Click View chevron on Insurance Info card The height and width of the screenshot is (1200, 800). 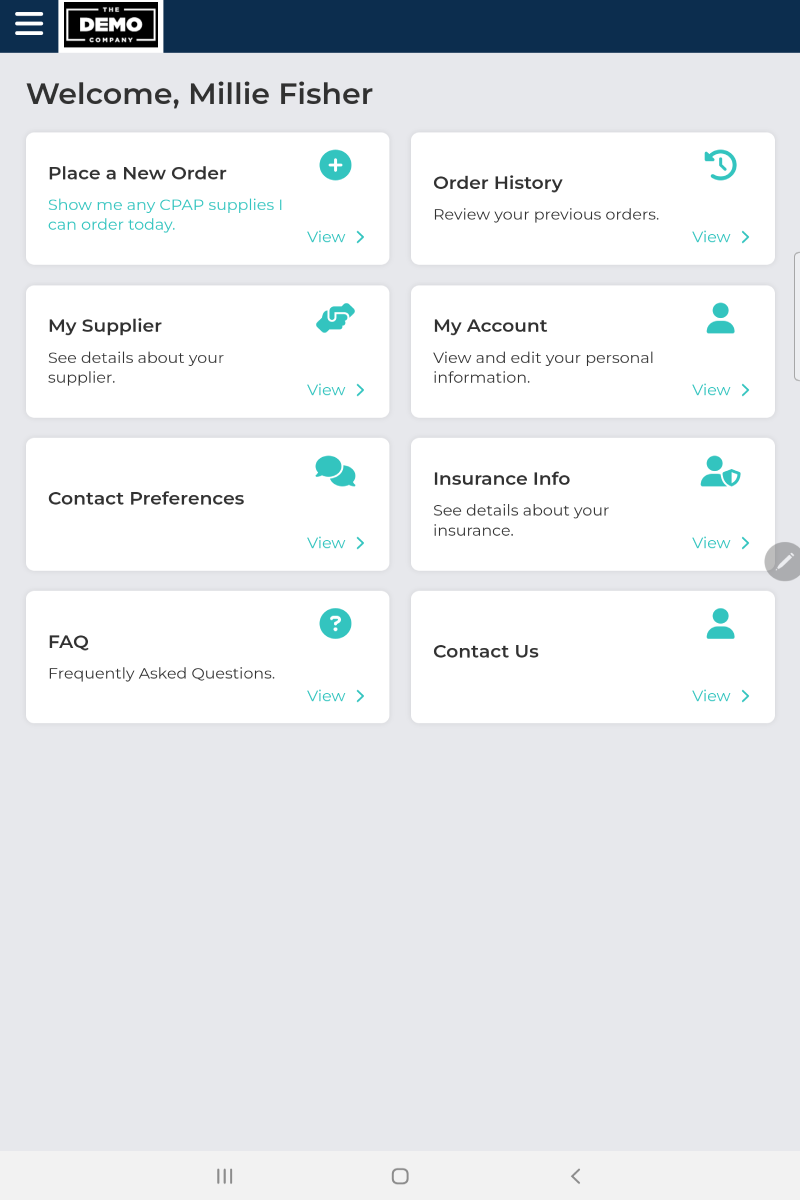point(745,543)
